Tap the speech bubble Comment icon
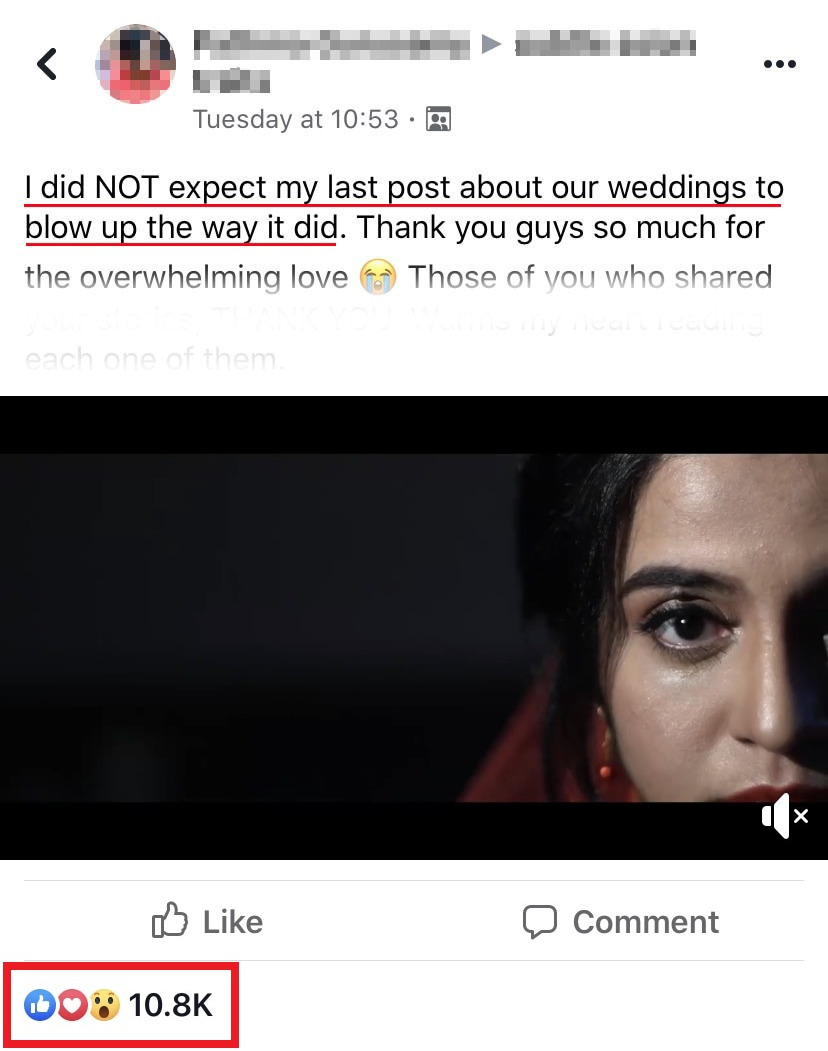The width and height of the screenshot is (828, 1051). click(540, 922)
